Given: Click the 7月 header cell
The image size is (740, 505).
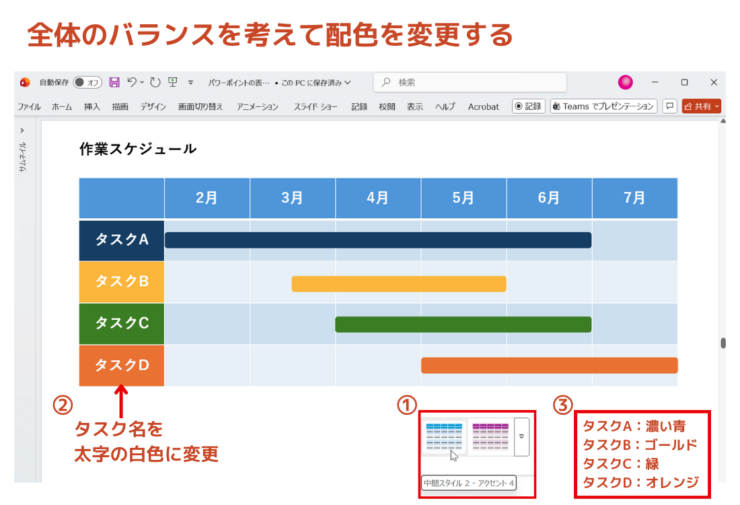Looking at the screenshot, I should 635,198.
